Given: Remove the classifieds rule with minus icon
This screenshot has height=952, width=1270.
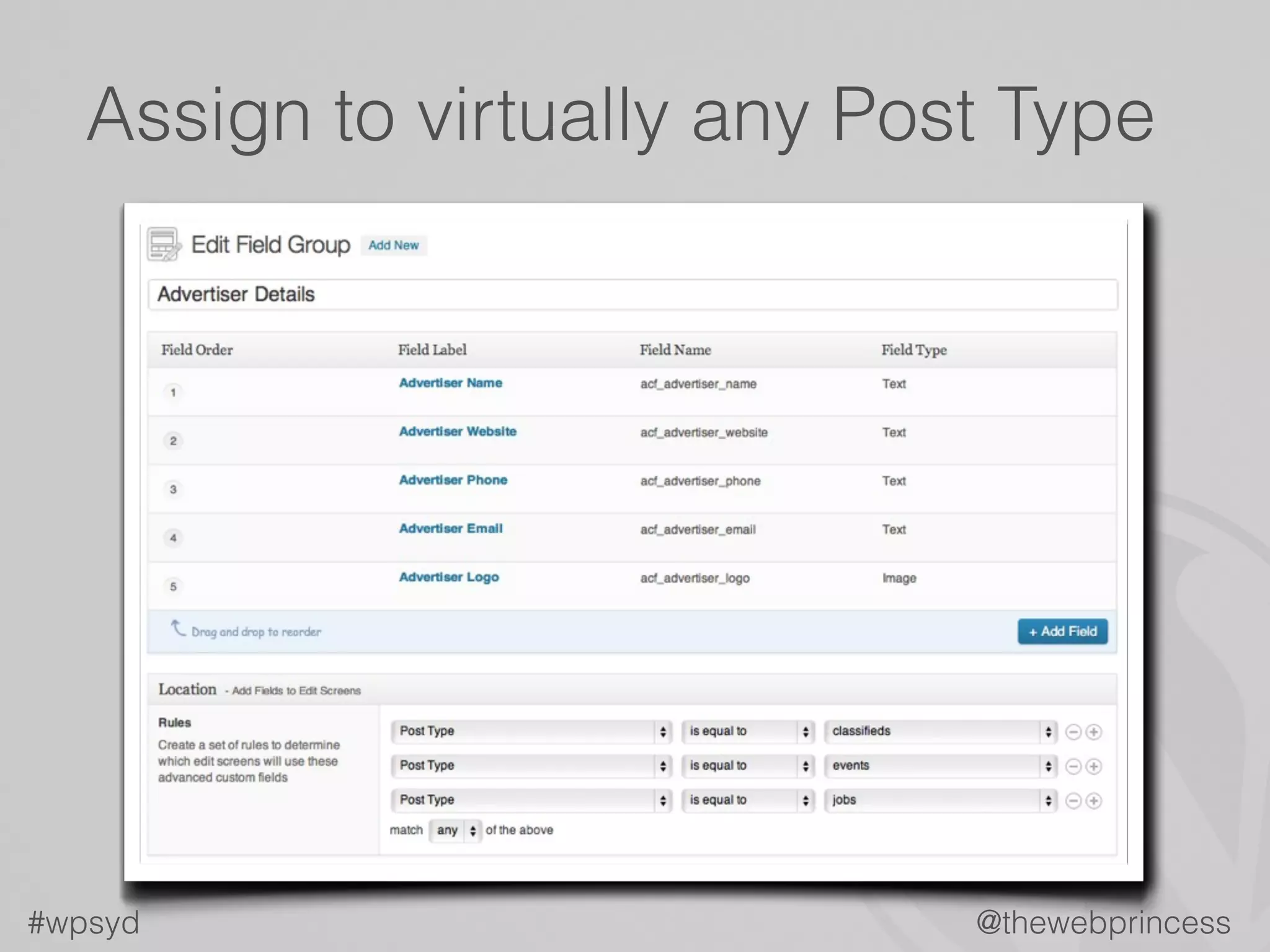Looking at the screenshot, I should tap(1073, 732).
